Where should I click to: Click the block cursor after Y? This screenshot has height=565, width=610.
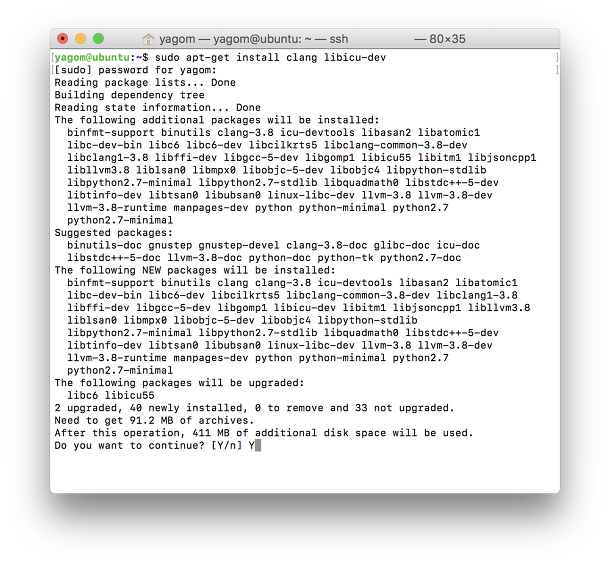258,446
